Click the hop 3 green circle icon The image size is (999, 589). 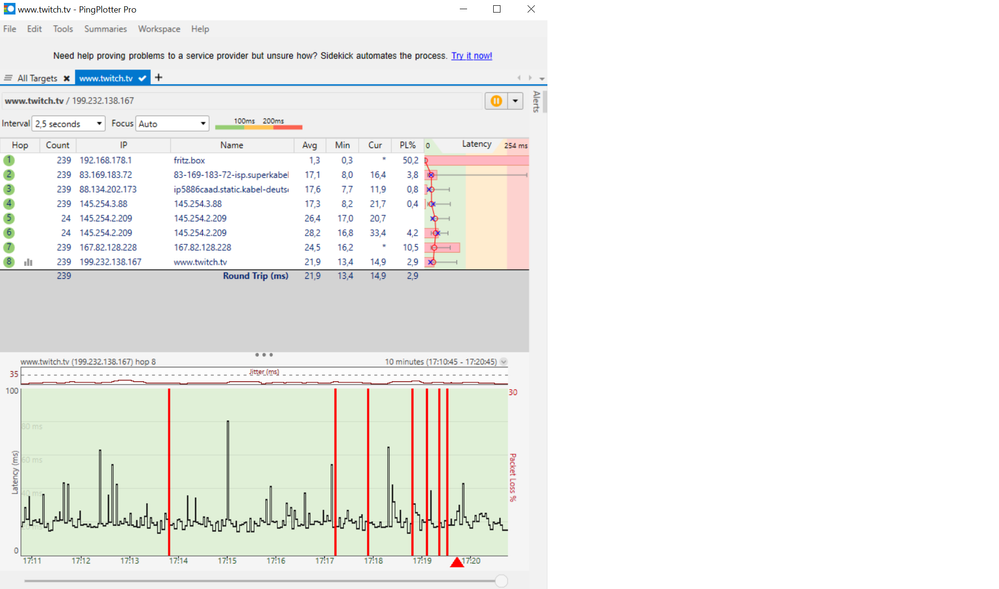point(9,189)
